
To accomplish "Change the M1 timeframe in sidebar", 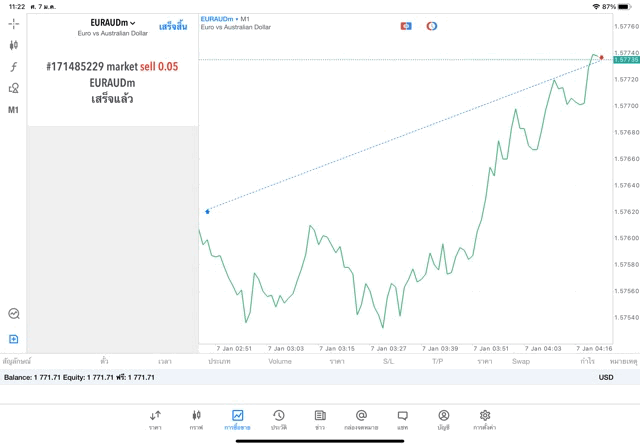I will click(x=14, y=110).
